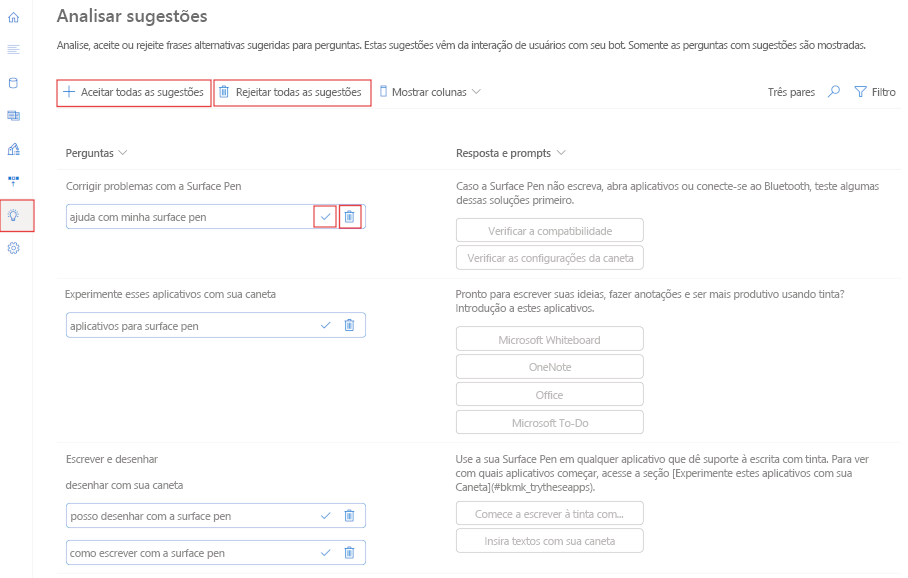908x578 pixels.
Task: Open the Topics icon in the sidebar
Action: pyautogui.click(x=13, y=50)
